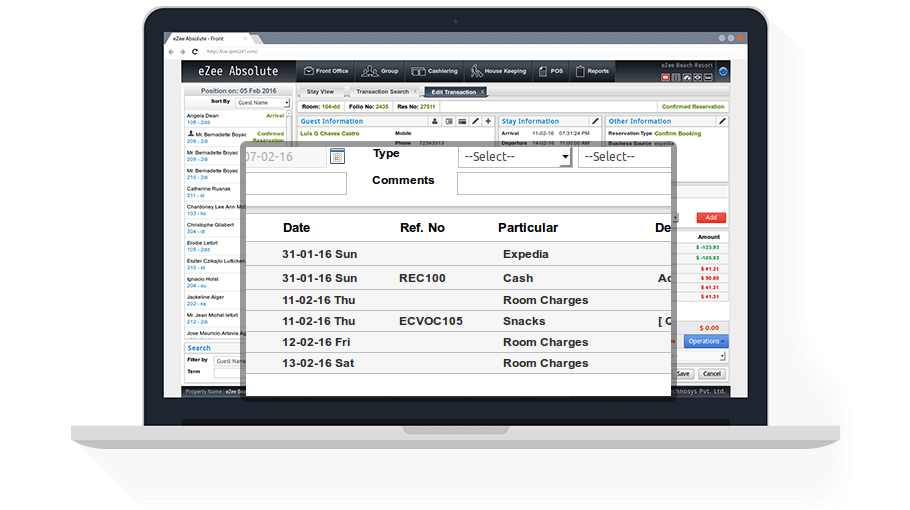Click the date field showing 07-02-16
The image size is (910, 510).
click(286, 157)
